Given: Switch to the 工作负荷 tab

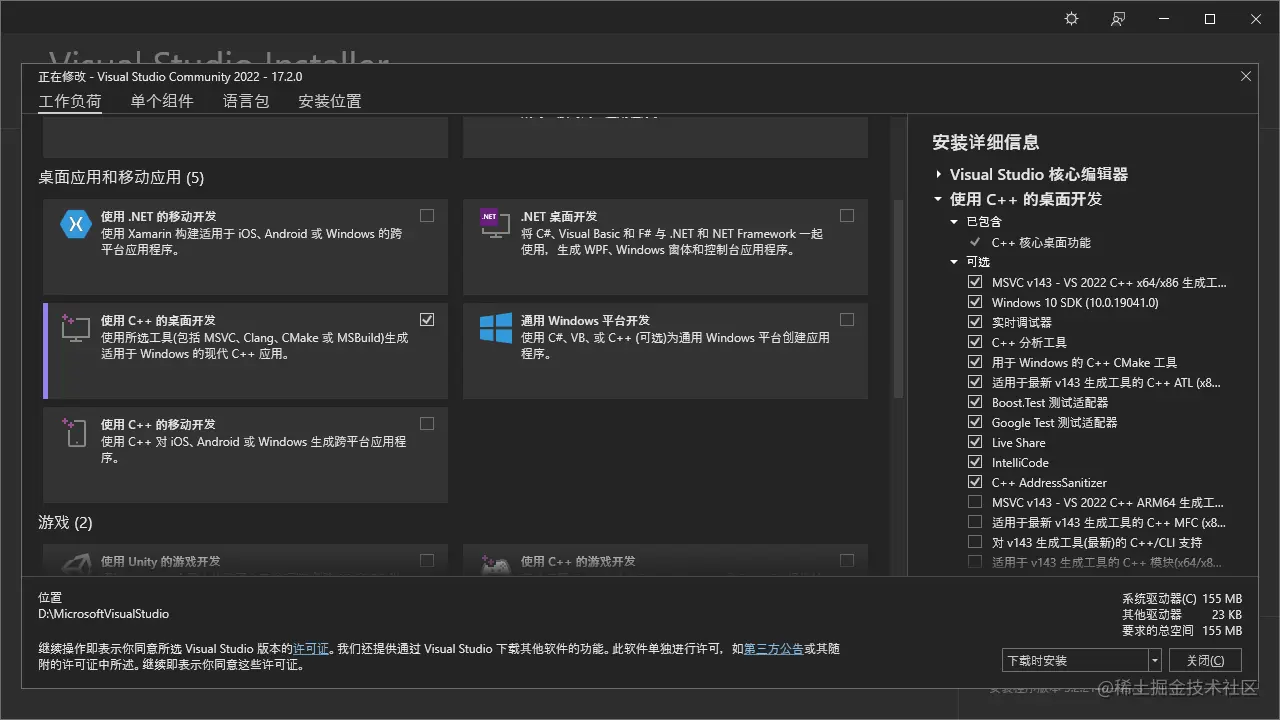Looking at the screenshot, I should pyautogui.click(x=70, y=101).
